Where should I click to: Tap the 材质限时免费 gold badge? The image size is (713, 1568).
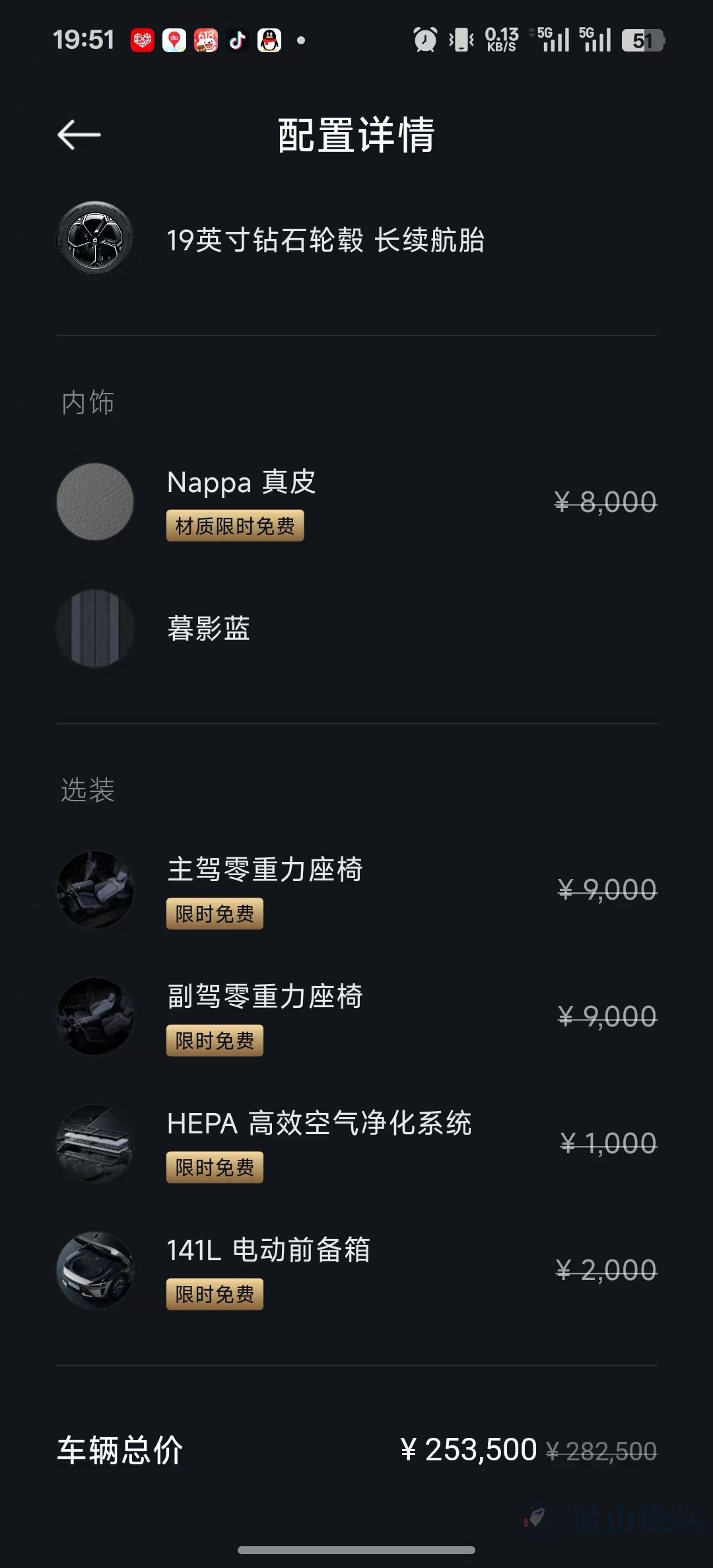click(235, 526)
